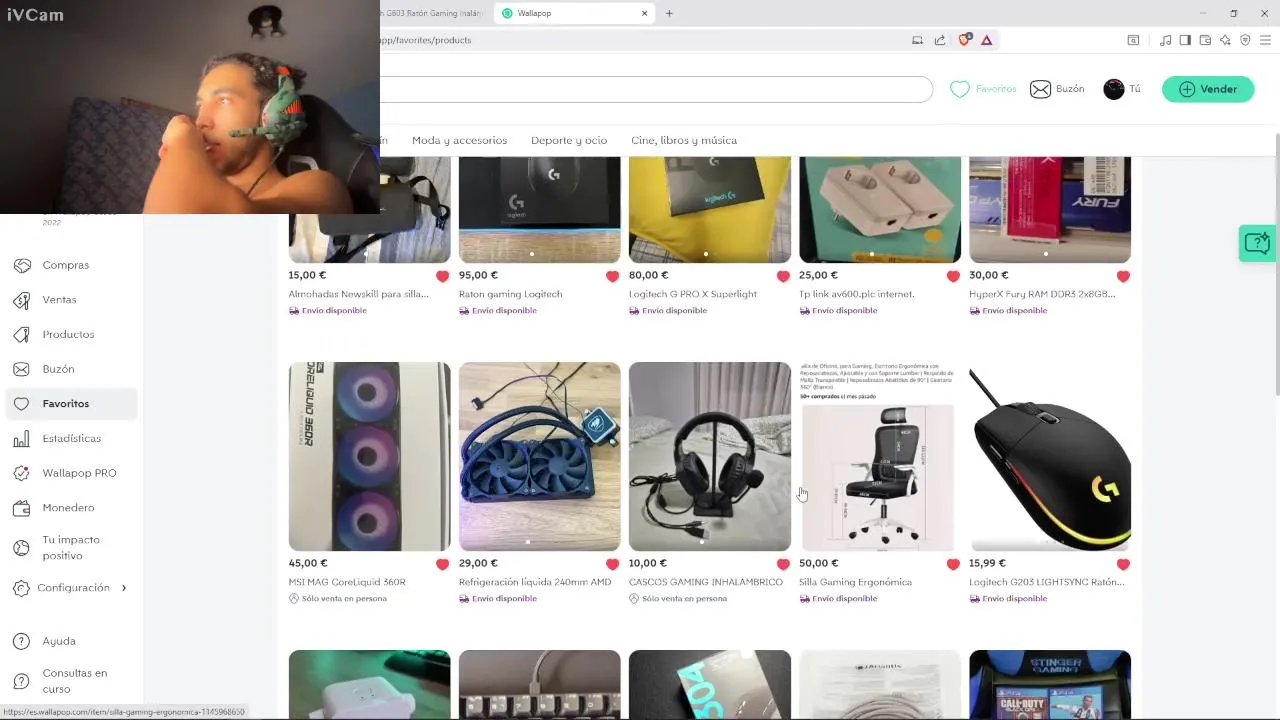Click the Configuración gear icon
1280x720 pixels.
tap(22, 588)
